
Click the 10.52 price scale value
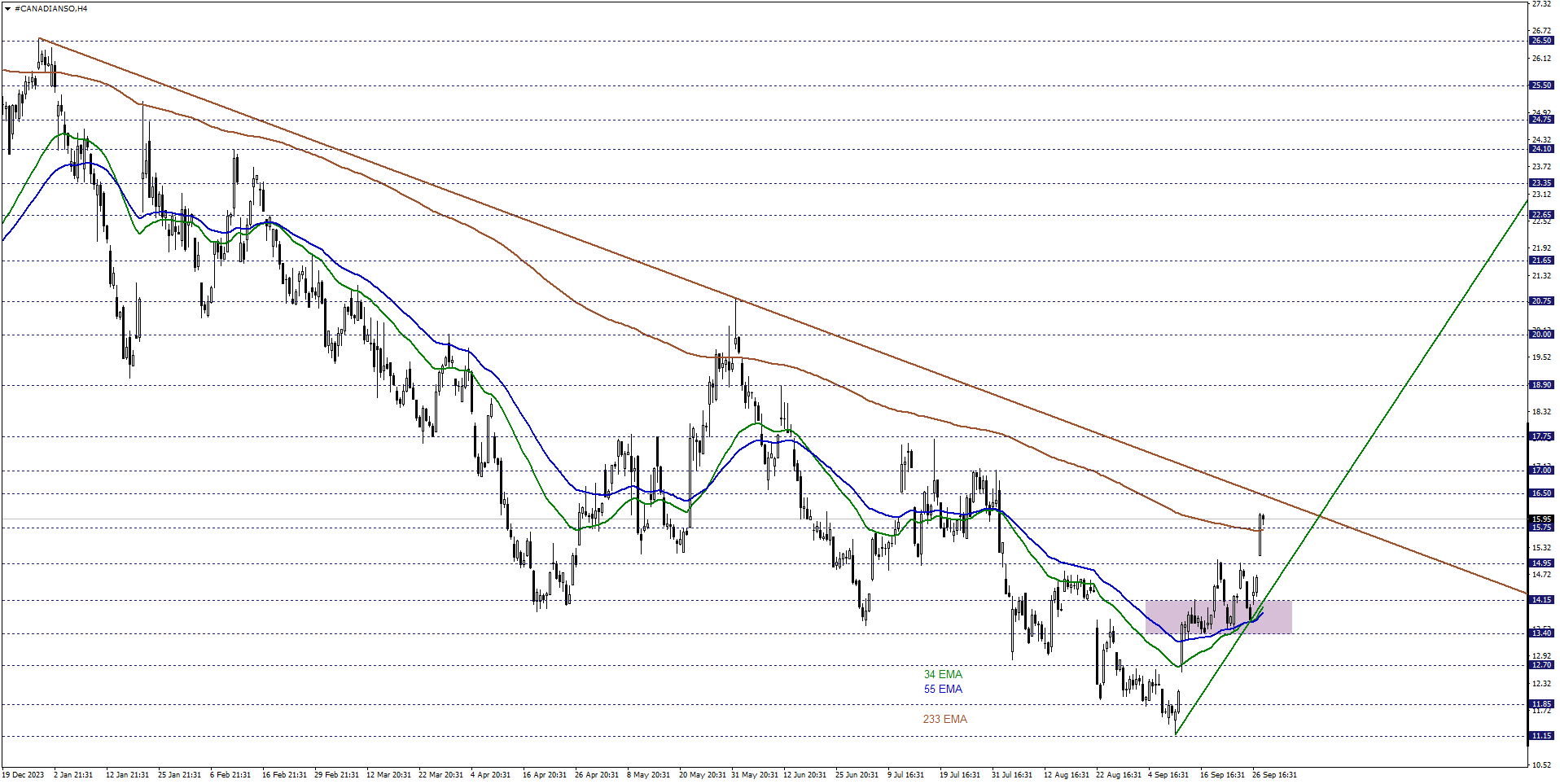coord(1541,764)
